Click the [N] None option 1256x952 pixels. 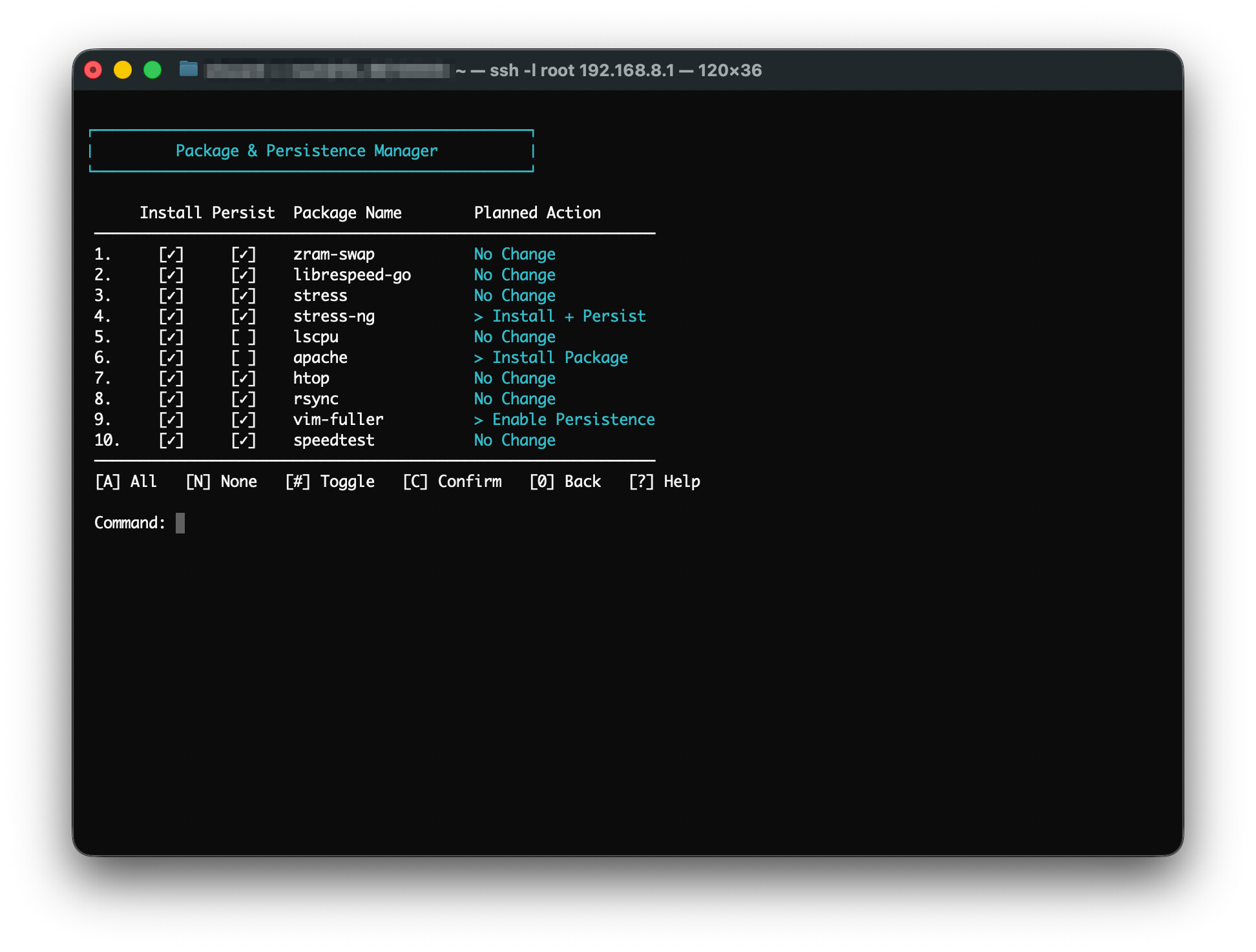point(221,482)
